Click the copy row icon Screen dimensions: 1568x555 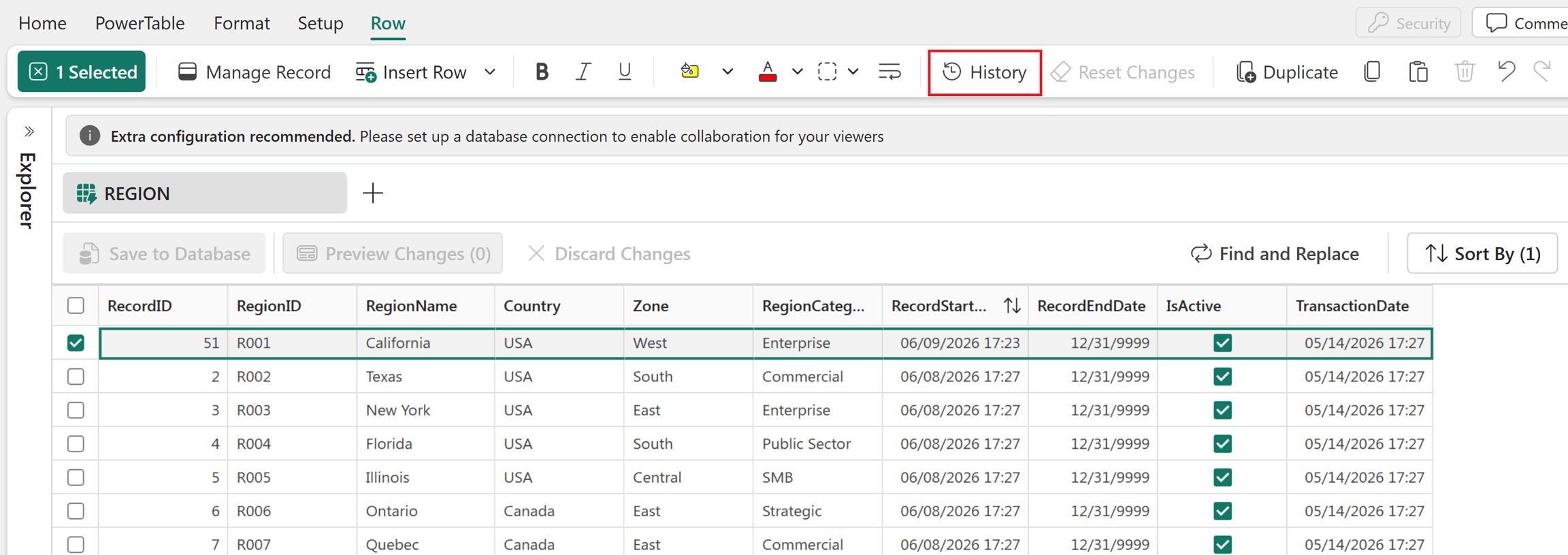tap(1372, 72)
